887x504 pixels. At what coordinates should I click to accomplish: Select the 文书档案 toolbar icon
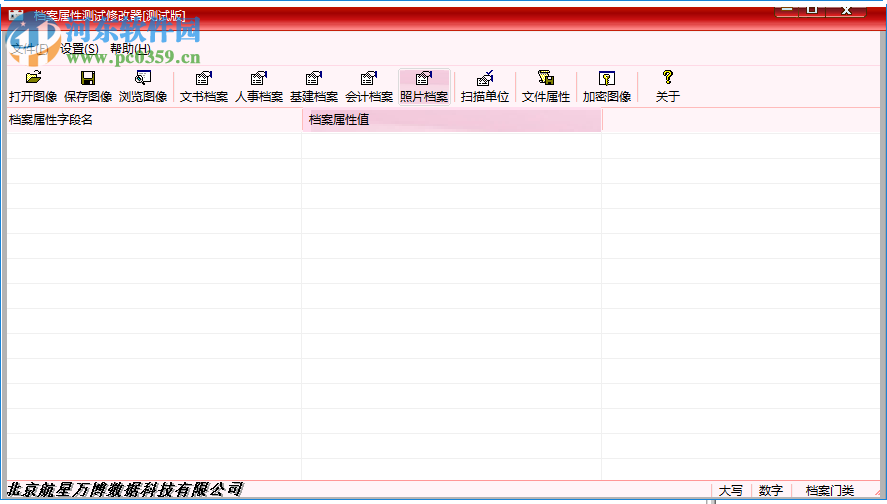[204, 87]
